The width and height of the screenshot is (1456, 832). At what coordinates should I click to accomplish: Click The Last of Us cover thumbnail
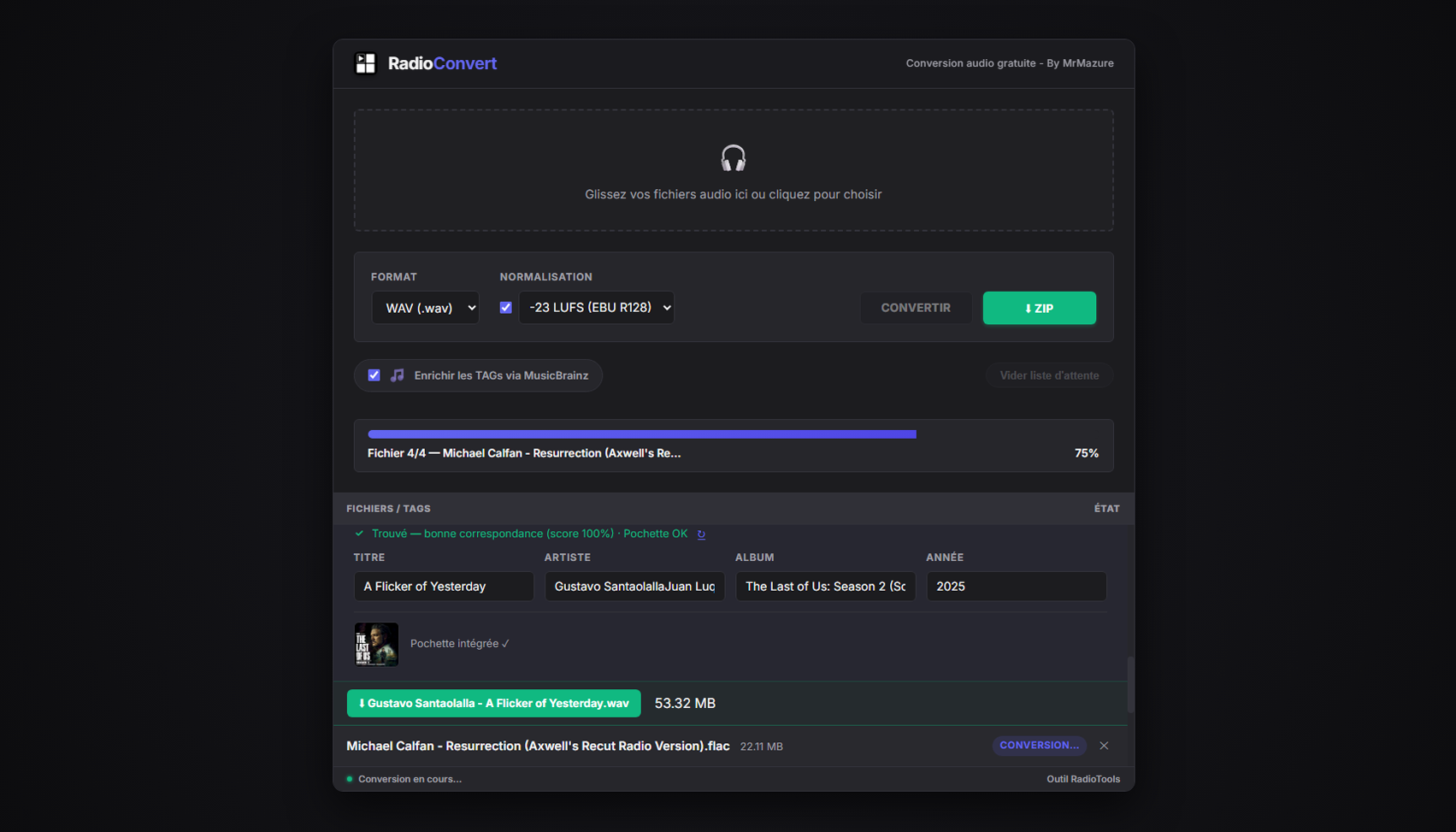(376, 644)
